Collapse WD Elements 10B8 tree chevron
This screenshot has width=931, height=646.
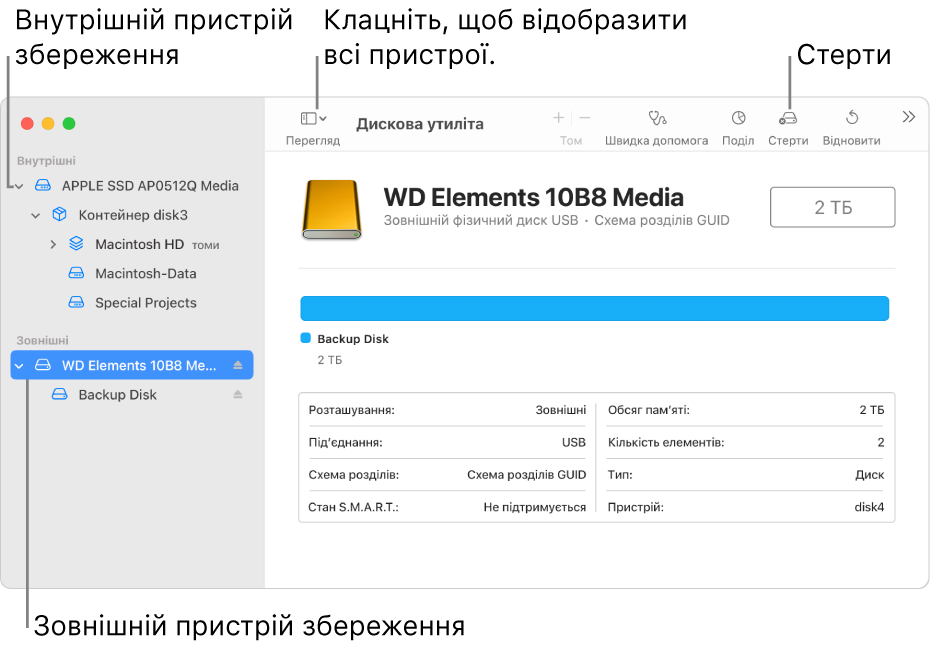[x=19, y=366]
